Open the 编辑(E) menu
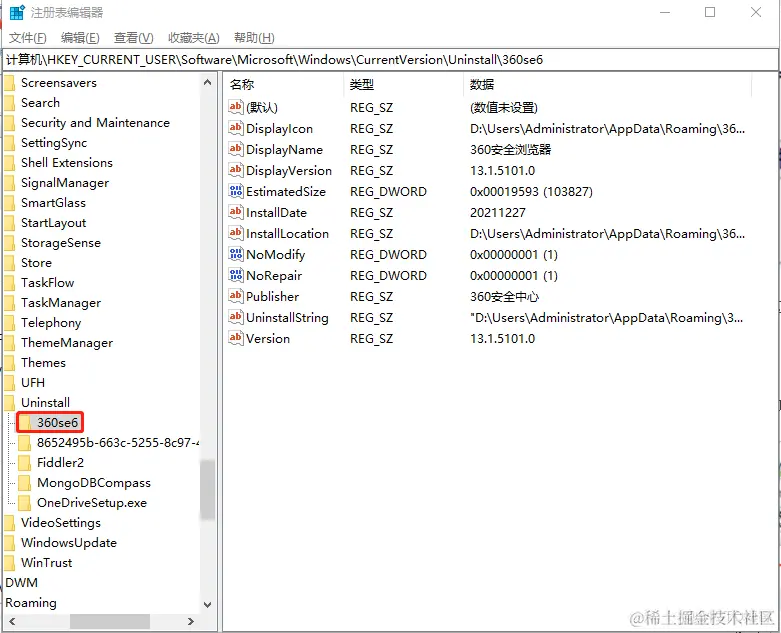Viewport: 781px width, 633px height. (80, 38)
